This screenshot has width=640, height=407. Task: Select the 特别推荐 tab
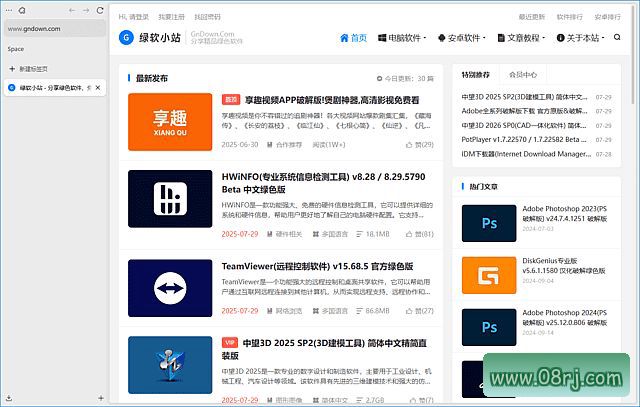point(476,74)
